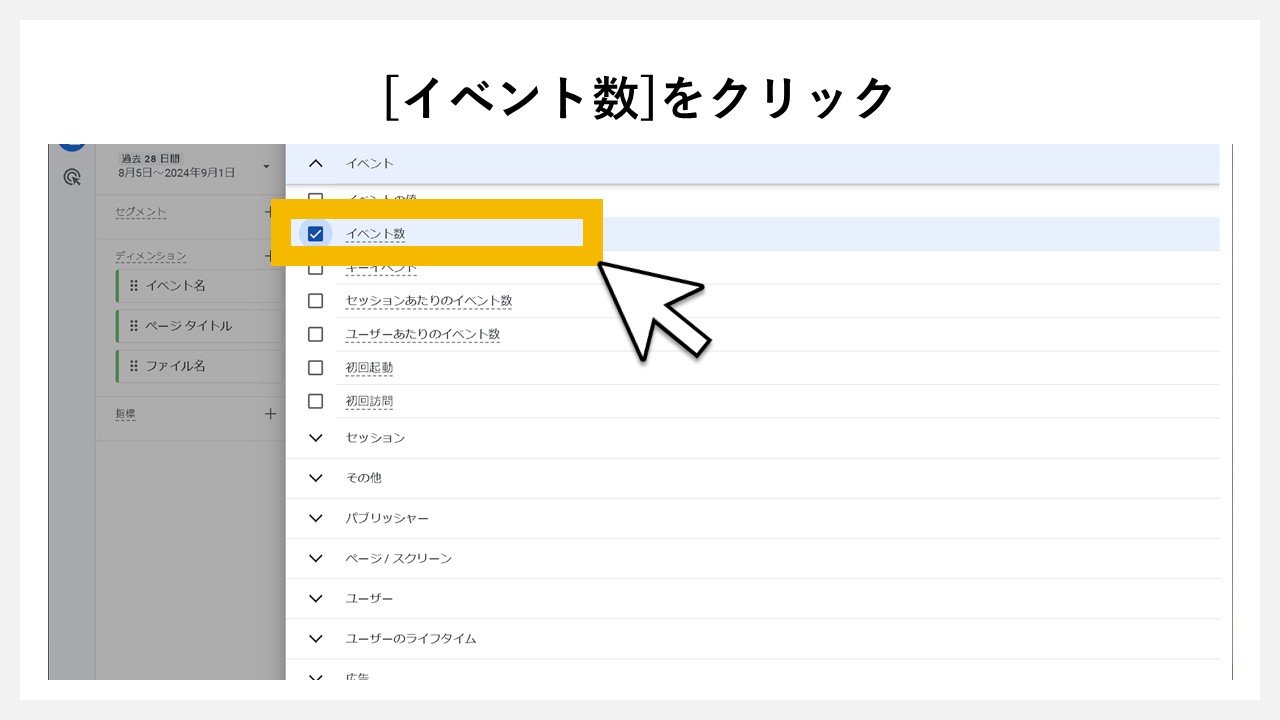Viewport: 1280px width, 720px height.
Task: Check the 初回訪問 checkbox
Action: 316,400
